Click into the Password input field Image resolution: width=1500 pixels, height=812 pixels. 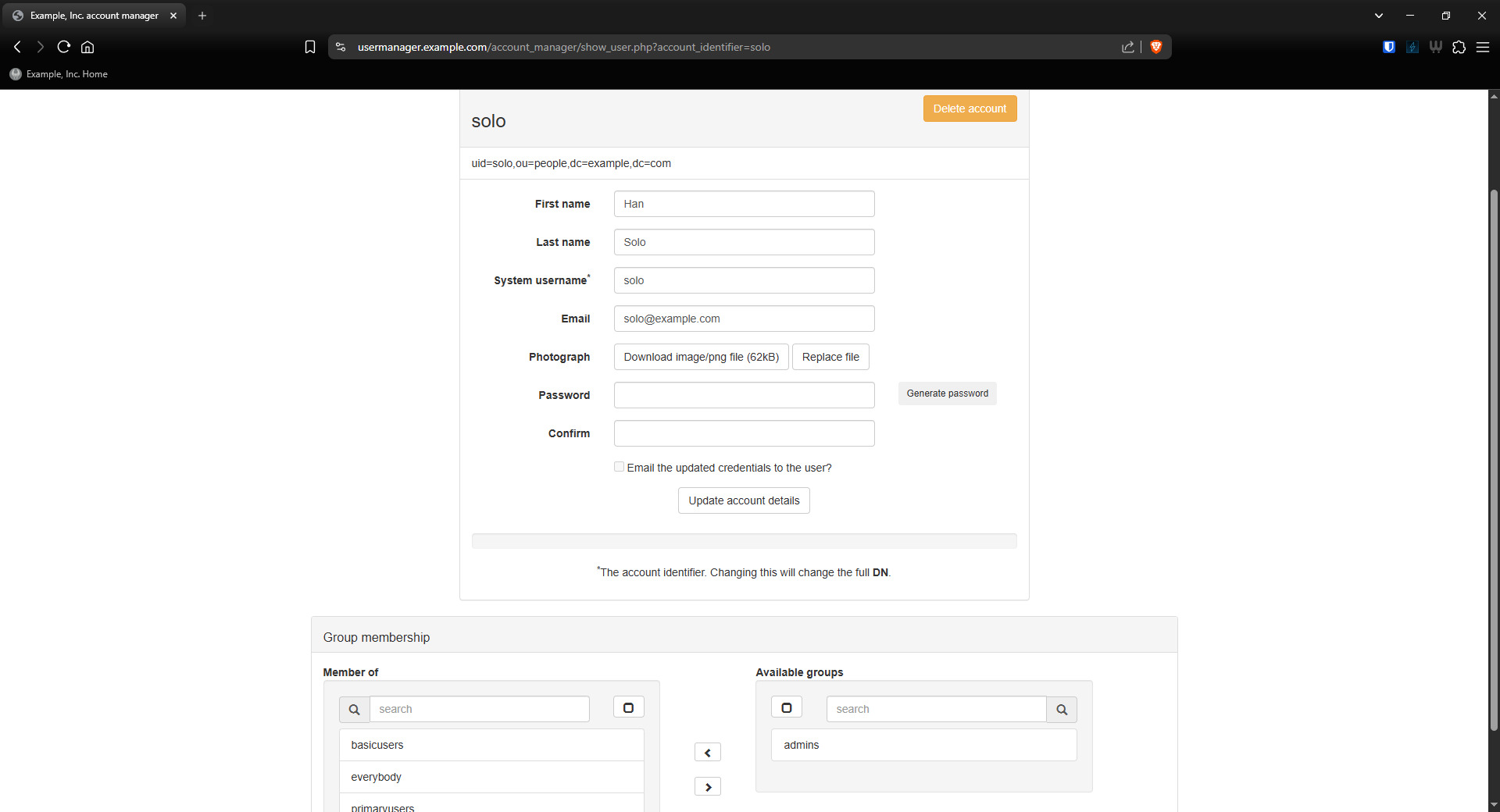click(744, 395)
